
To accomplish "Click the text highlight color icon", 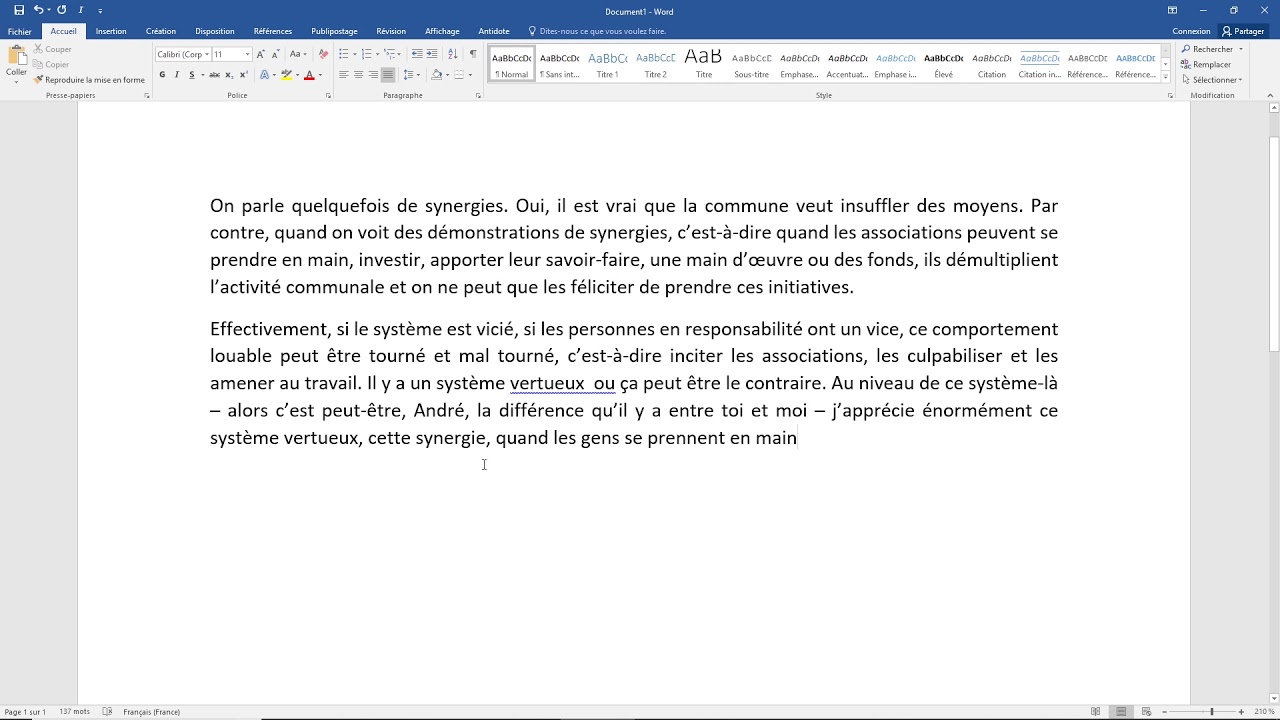I will (x=287, y=75).
